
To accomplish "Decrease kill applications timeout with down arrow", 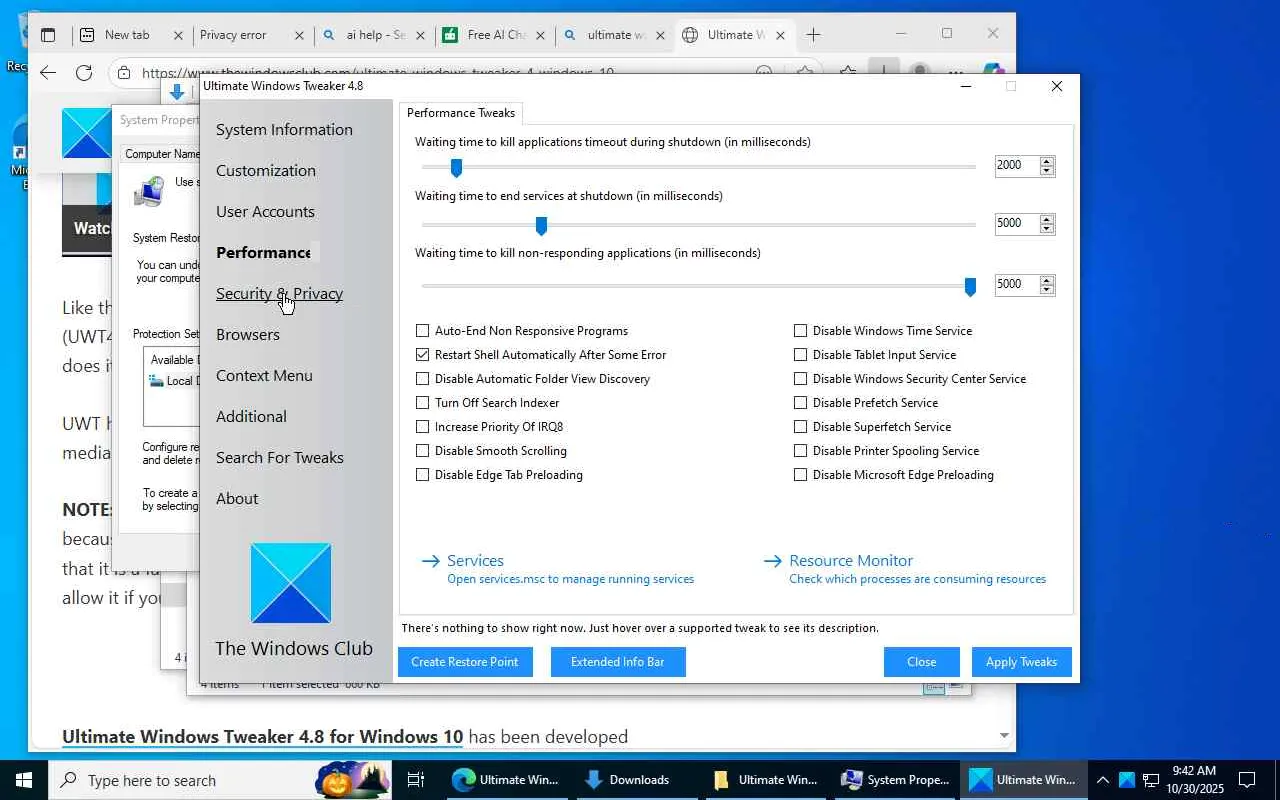I will pyautogui.click(x=1047, y=171).
